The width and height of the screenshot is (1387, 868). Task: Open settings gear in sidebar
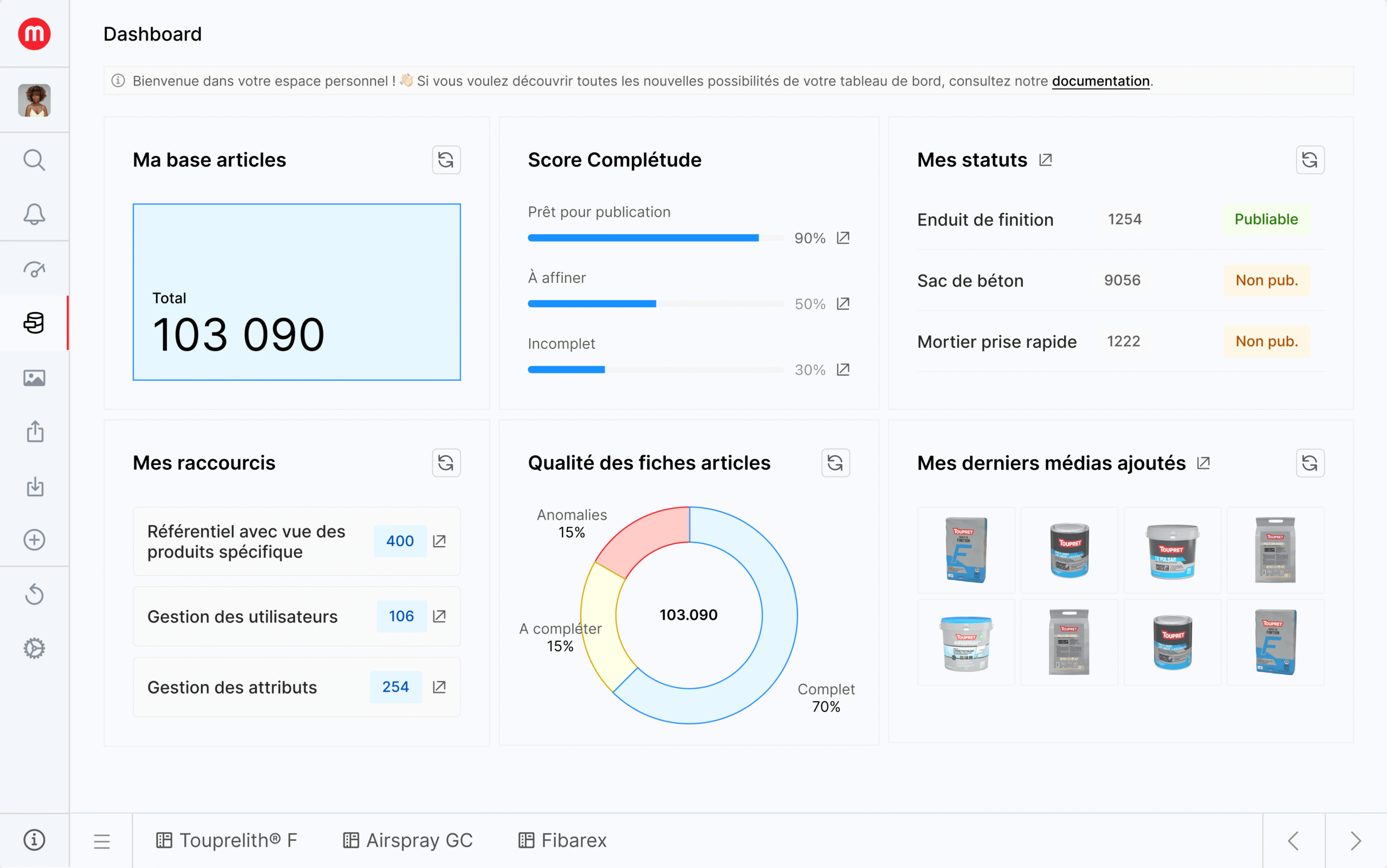pos(34,649)
